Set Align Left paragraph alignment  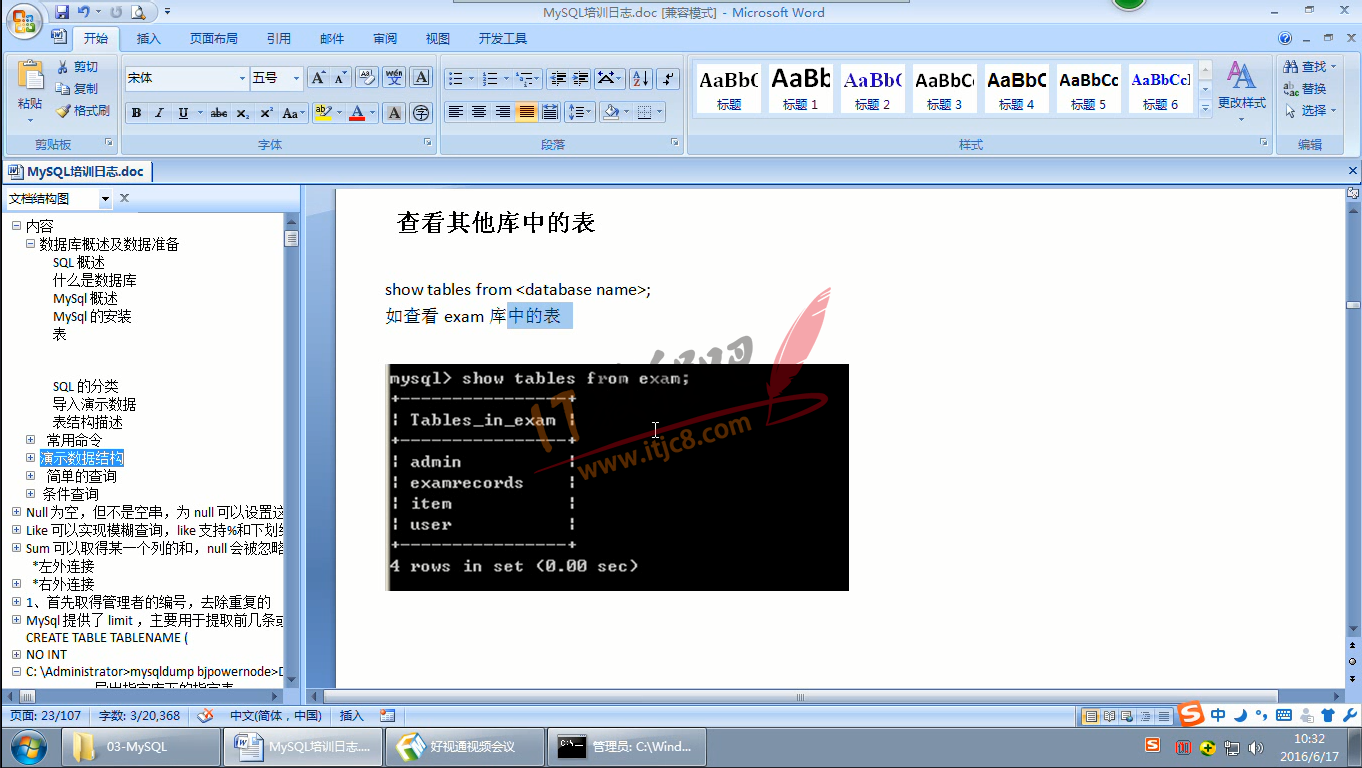pos(456,112)
